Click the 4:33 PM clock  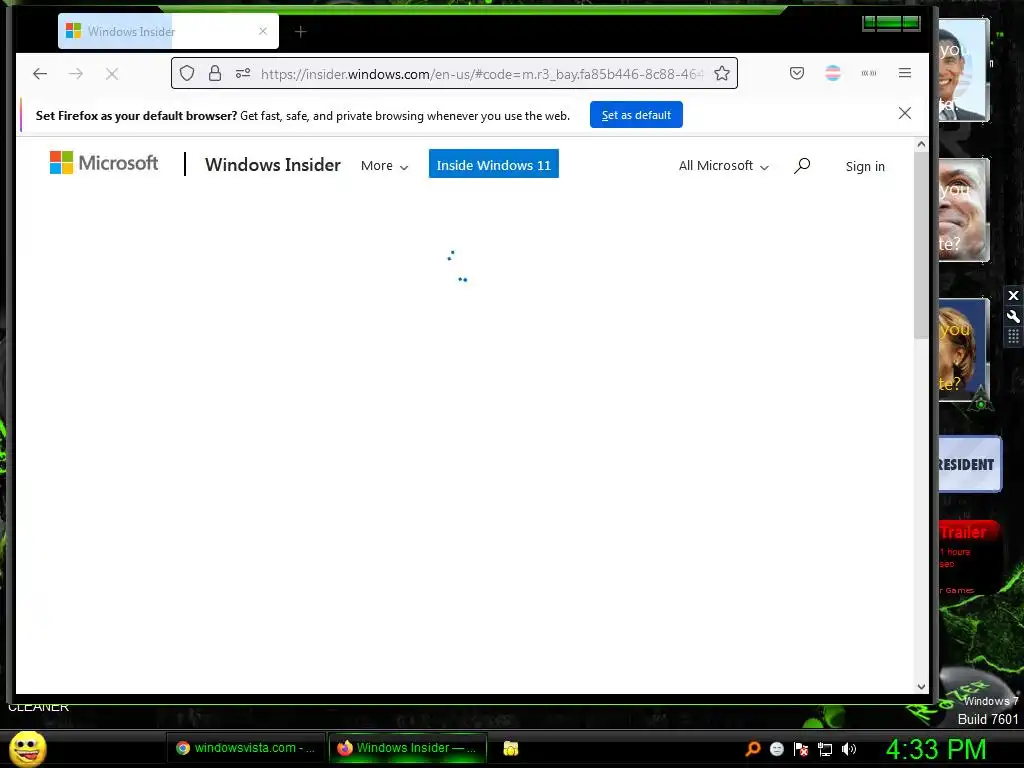[x=936, y=749]
